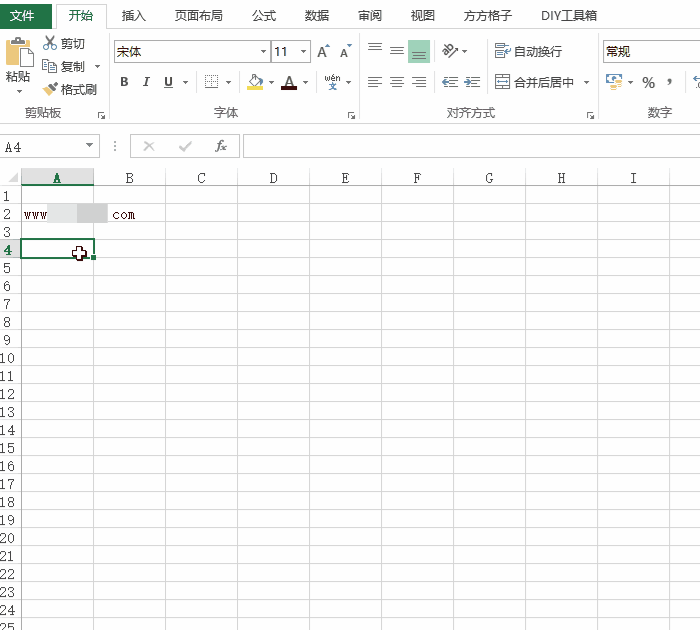The image size is (700, 630).
Task: Increase font size with large A icon
Action: 323,52
